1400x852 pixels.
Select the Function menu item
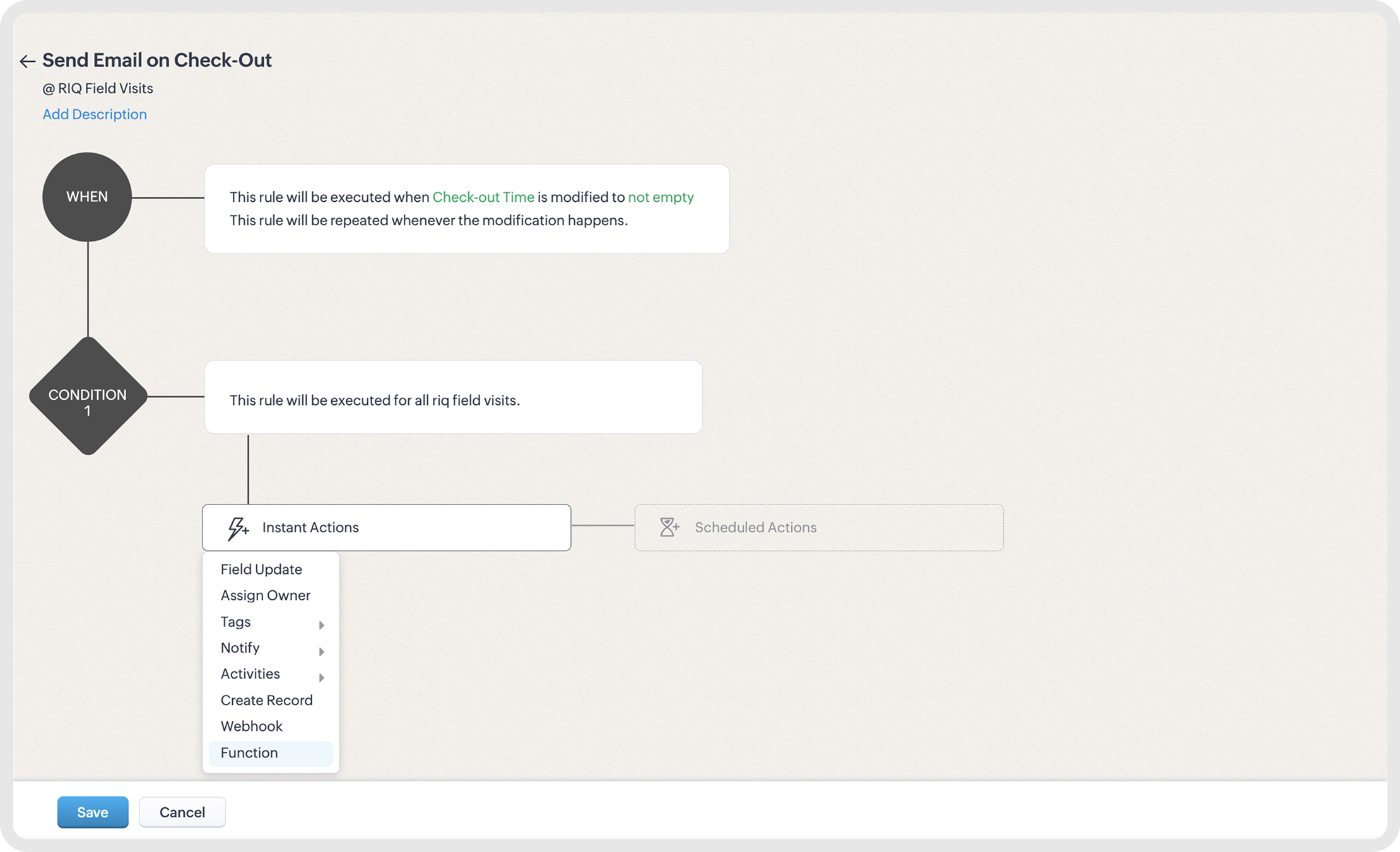[x=249, y=753]
